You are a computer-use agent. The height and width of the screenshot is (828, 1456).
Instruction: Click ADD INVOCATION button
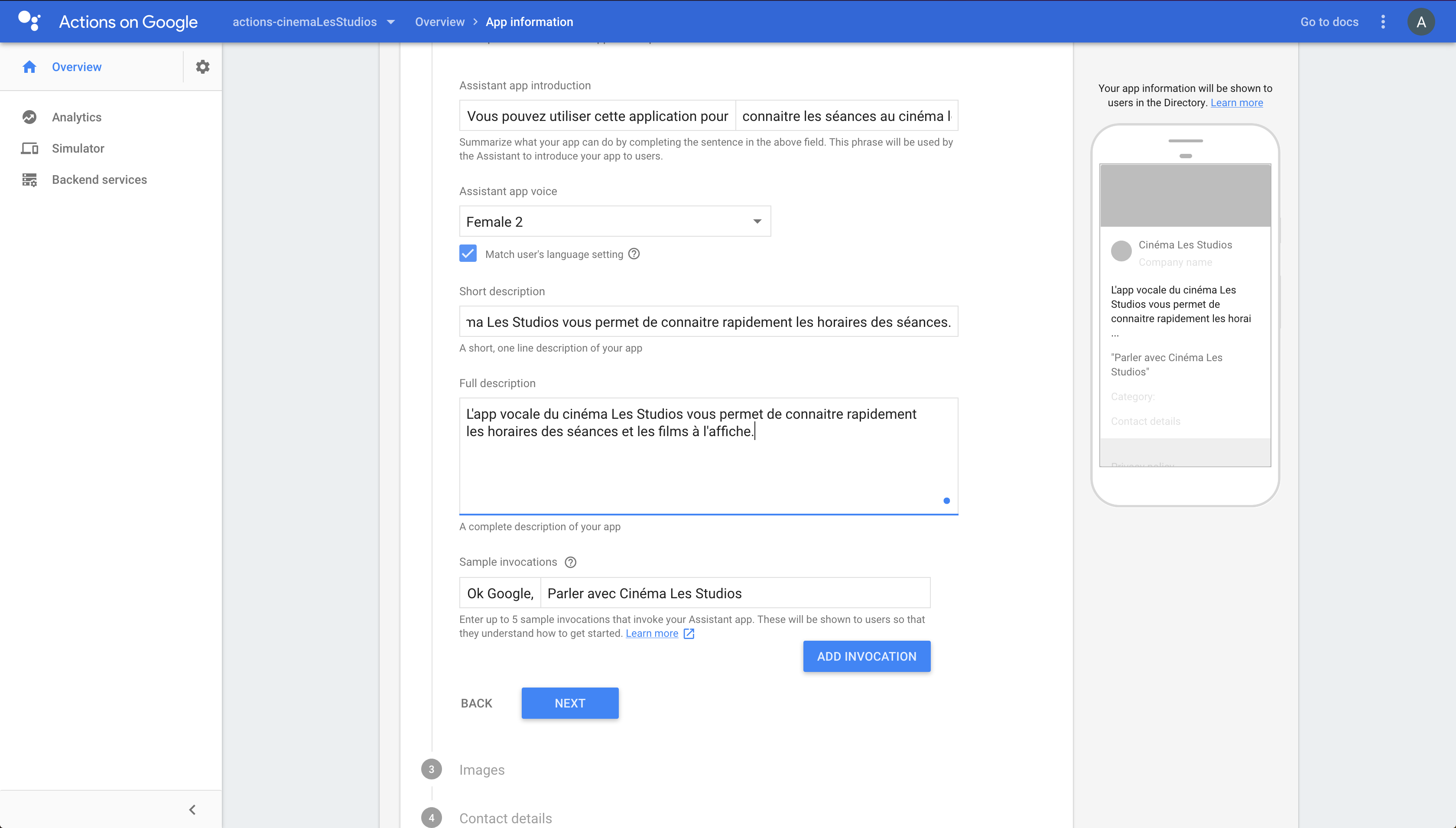coord(867,656)
